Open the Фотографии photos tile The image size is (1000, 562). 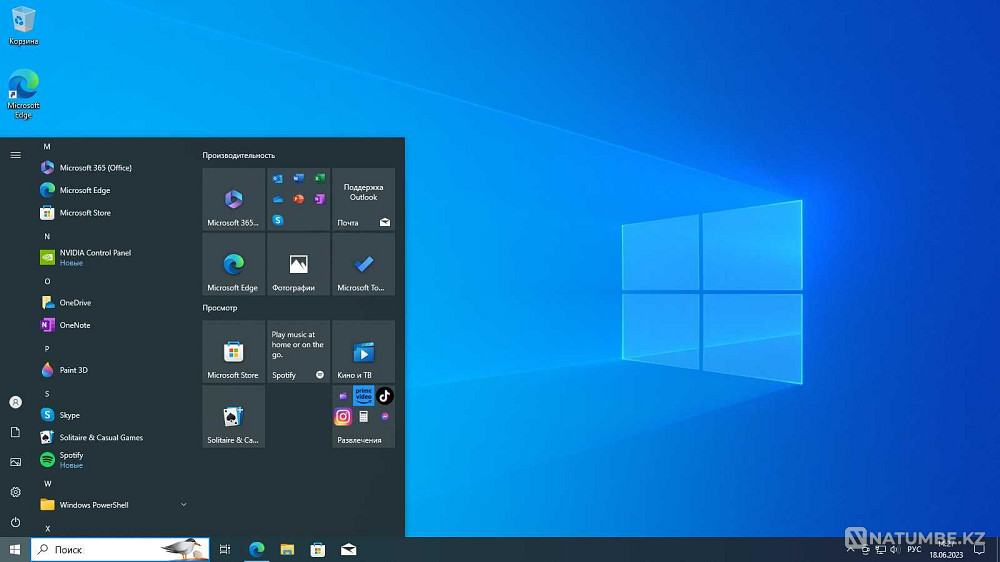point(298,264)
